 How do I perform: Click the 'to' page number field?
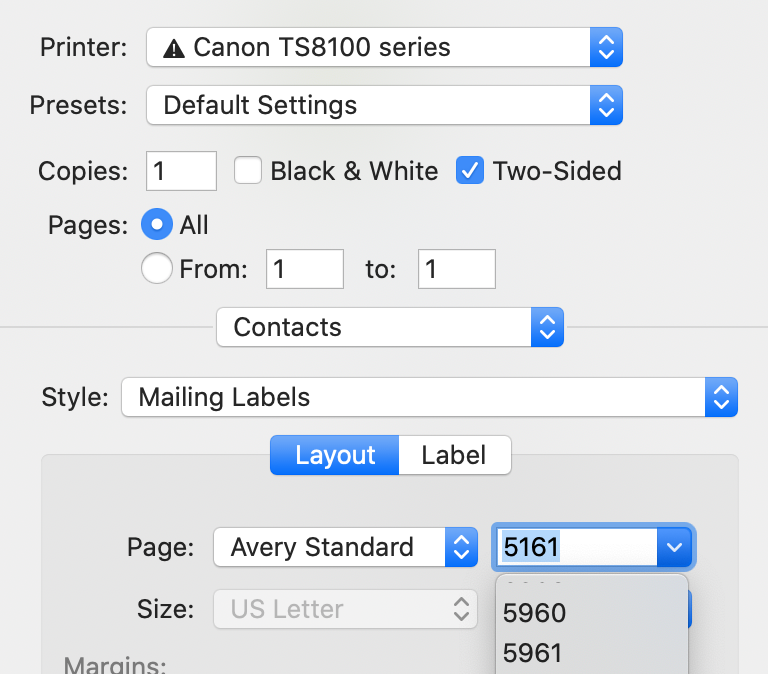click(x=456, y=269)
